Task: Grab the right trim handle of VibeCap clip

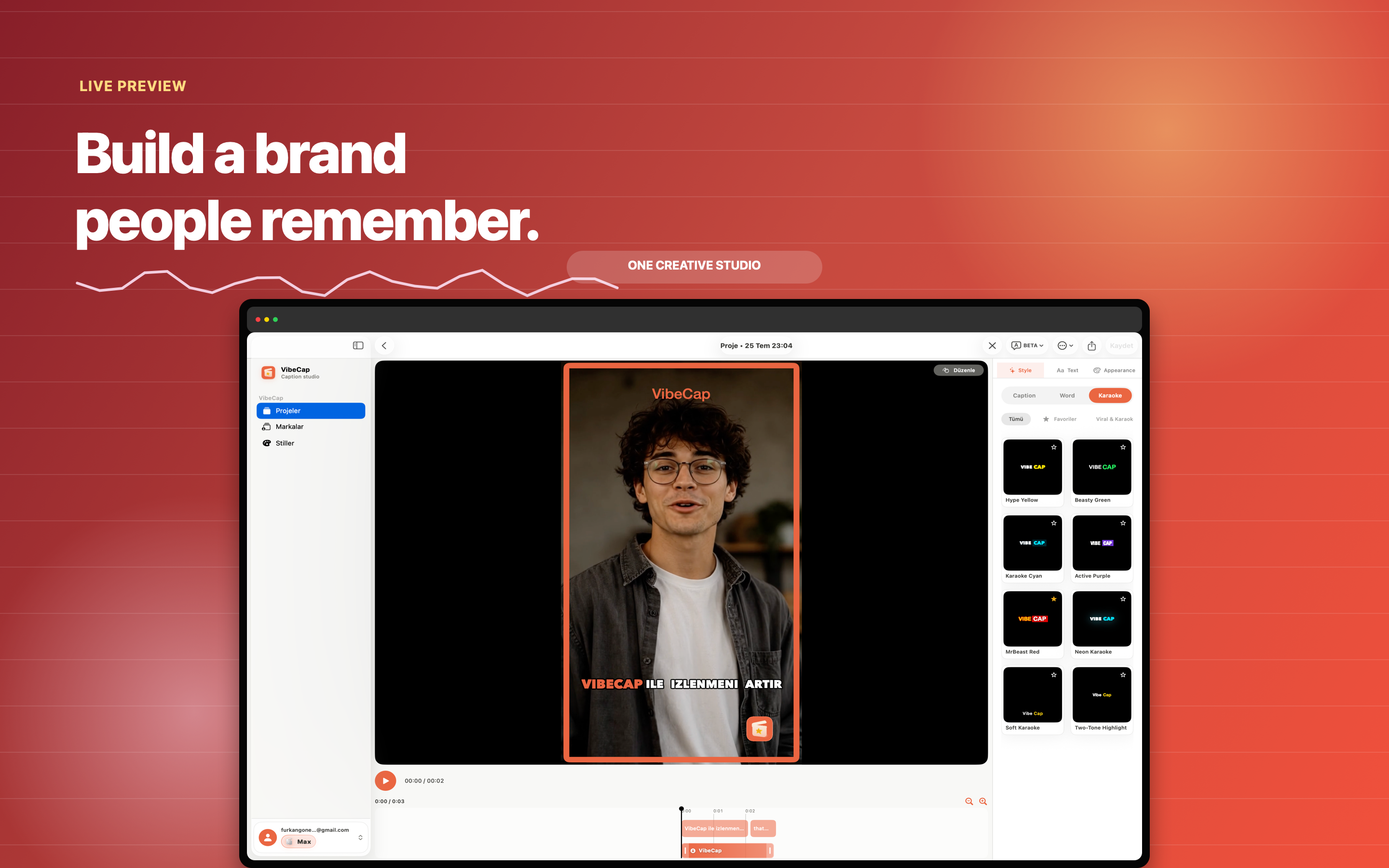Action: [x=770, y=851]
